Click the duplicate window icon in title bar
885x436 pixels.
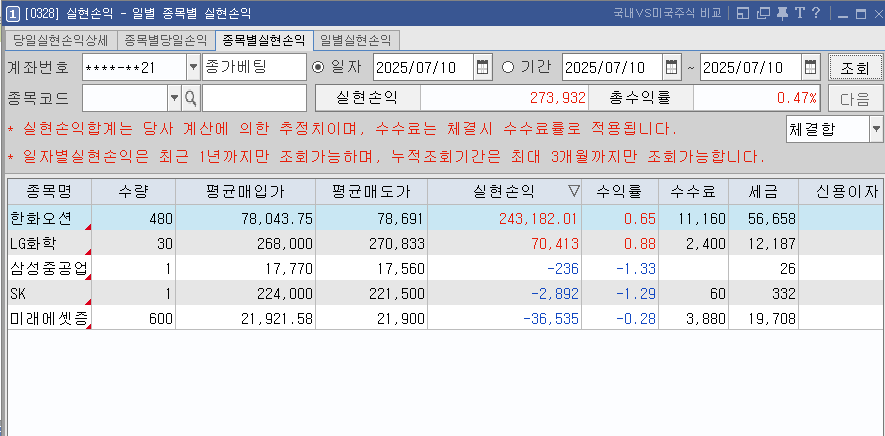click(763, 13)
